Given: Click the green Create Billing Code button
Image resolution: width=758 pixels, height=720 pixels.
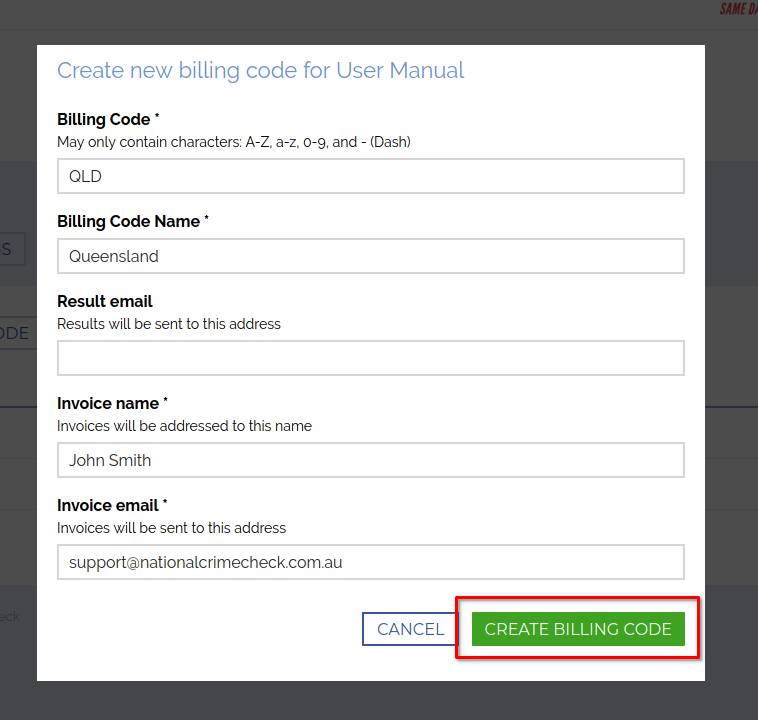Looking at the screenshot, I should 578,629.
